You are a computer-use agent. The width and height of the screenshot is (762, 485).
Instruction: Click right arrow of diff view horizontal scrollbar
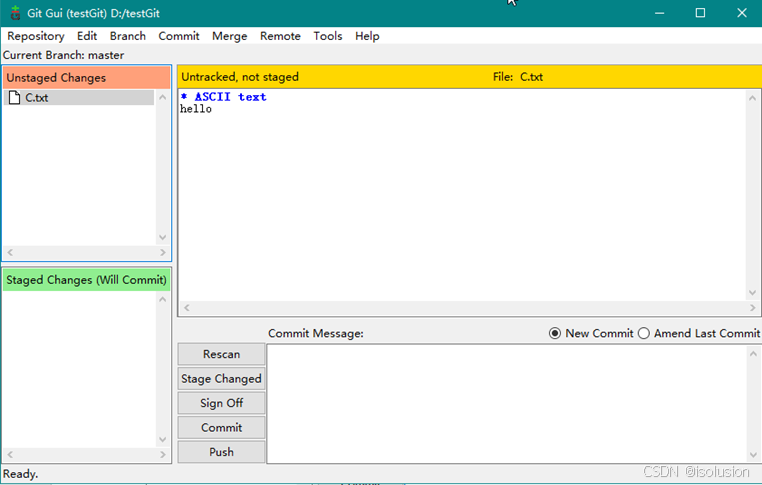point(752,308)
